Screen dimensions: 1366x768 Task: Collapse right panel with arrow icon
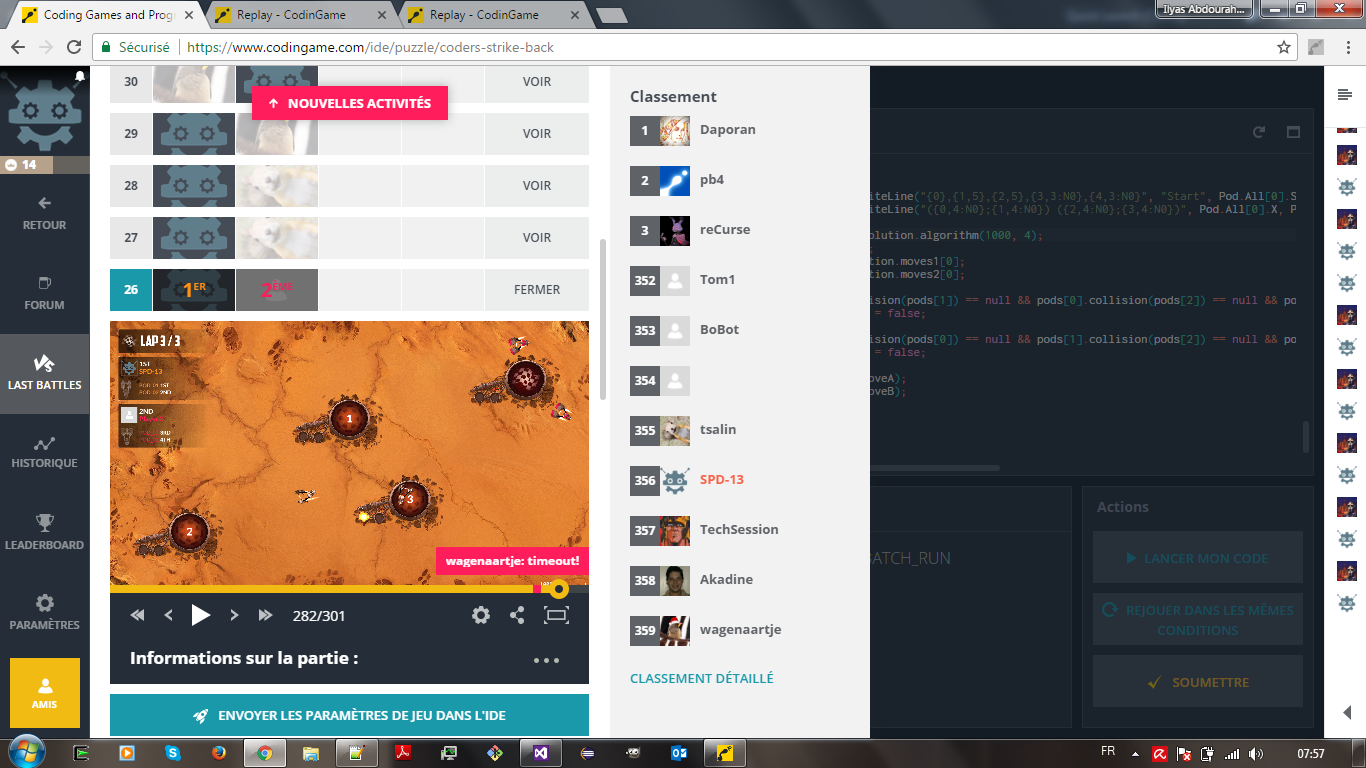(1345, 712)
